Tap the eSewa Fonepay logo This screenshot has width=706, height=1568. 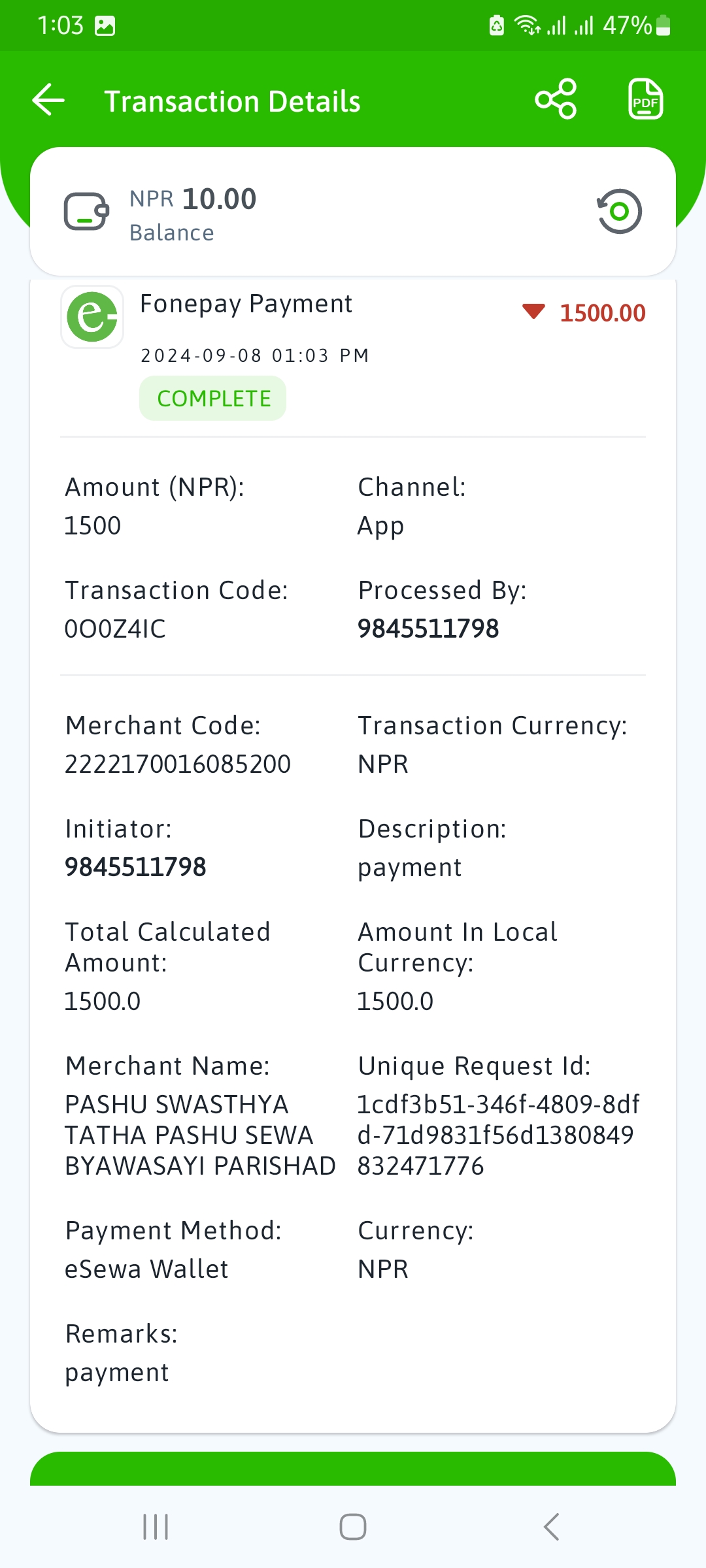[x=92, y=317]
